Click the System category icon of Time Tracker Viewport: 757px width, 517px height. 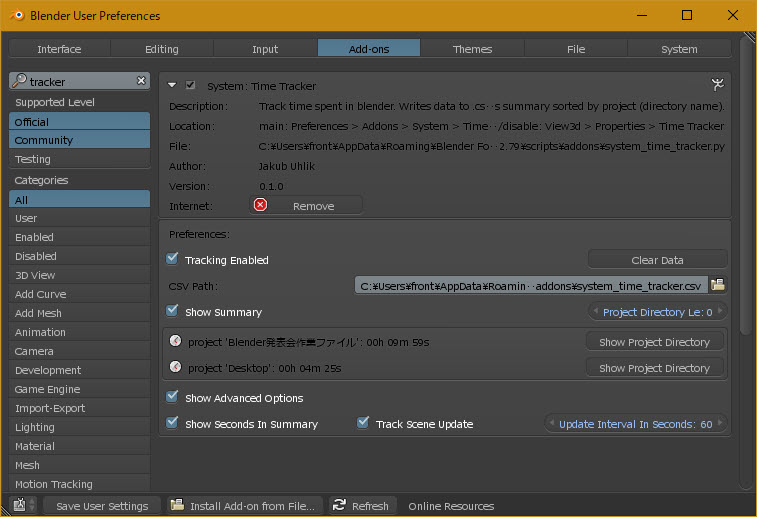tap(717, 85)
